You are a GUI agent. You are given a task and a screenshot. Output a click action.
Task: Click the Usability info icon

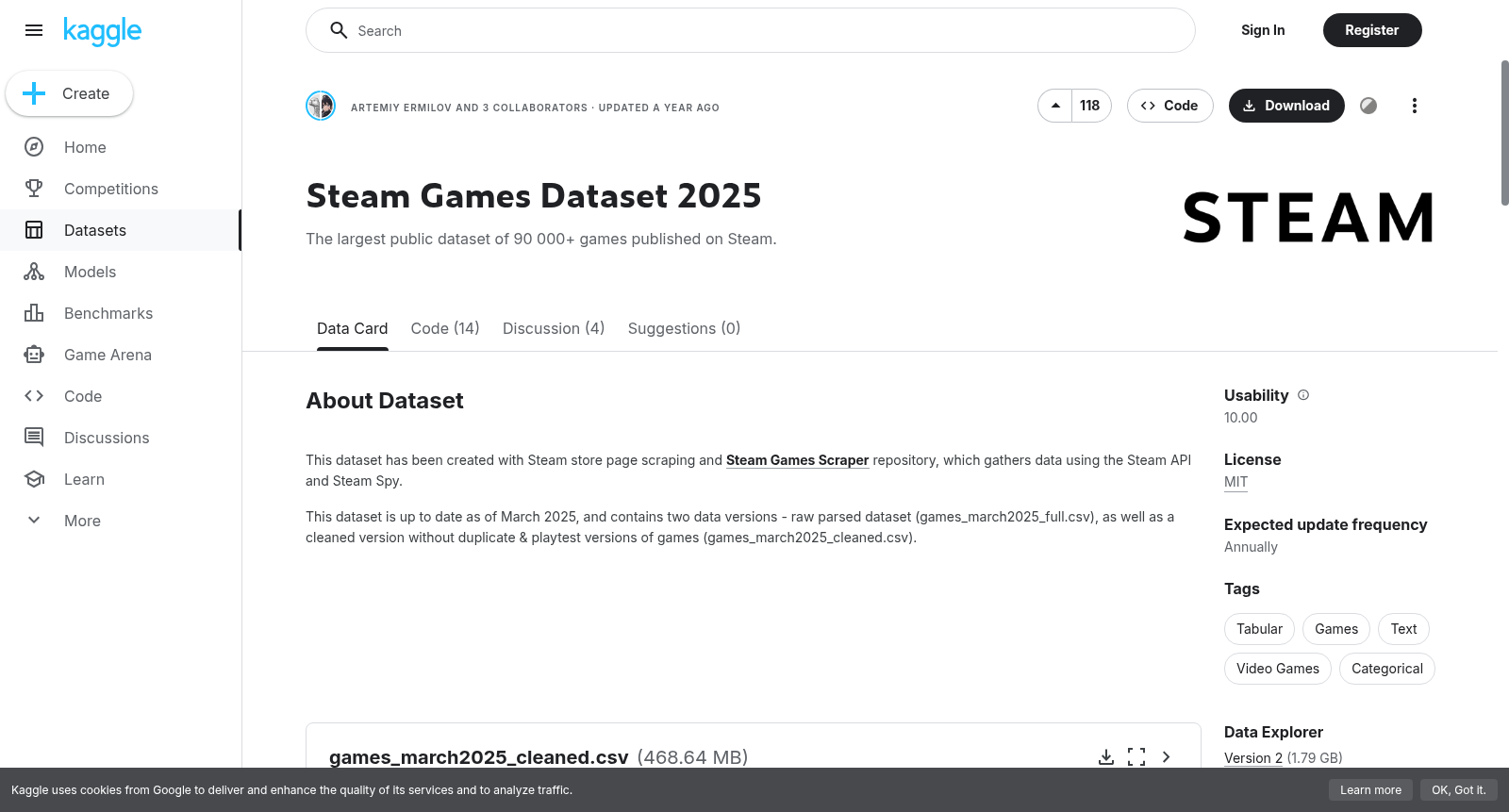click(x=1303, y=395)
